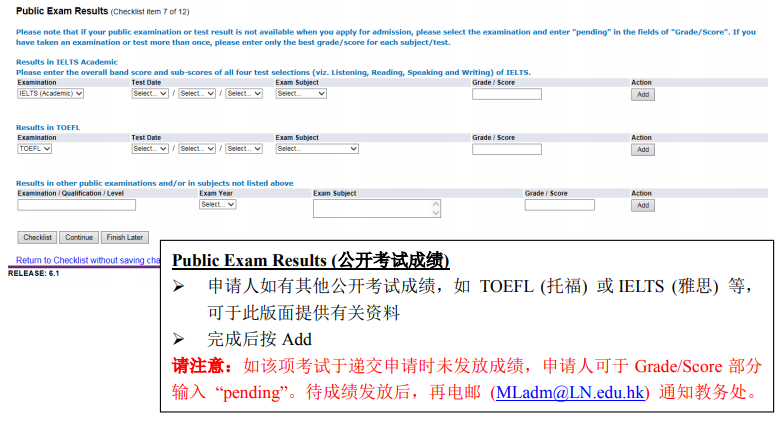The image size is (780, 423).
Task: Open the IELTS (Academic) examination dropdown
Action: [x=50, y=94]
